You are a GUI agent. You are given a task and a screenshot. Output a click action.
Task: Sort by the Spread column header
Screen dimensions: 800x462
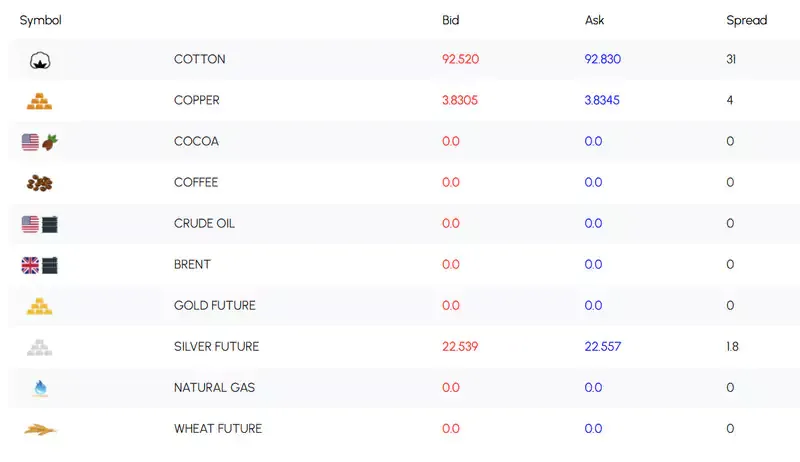[746, 20]
